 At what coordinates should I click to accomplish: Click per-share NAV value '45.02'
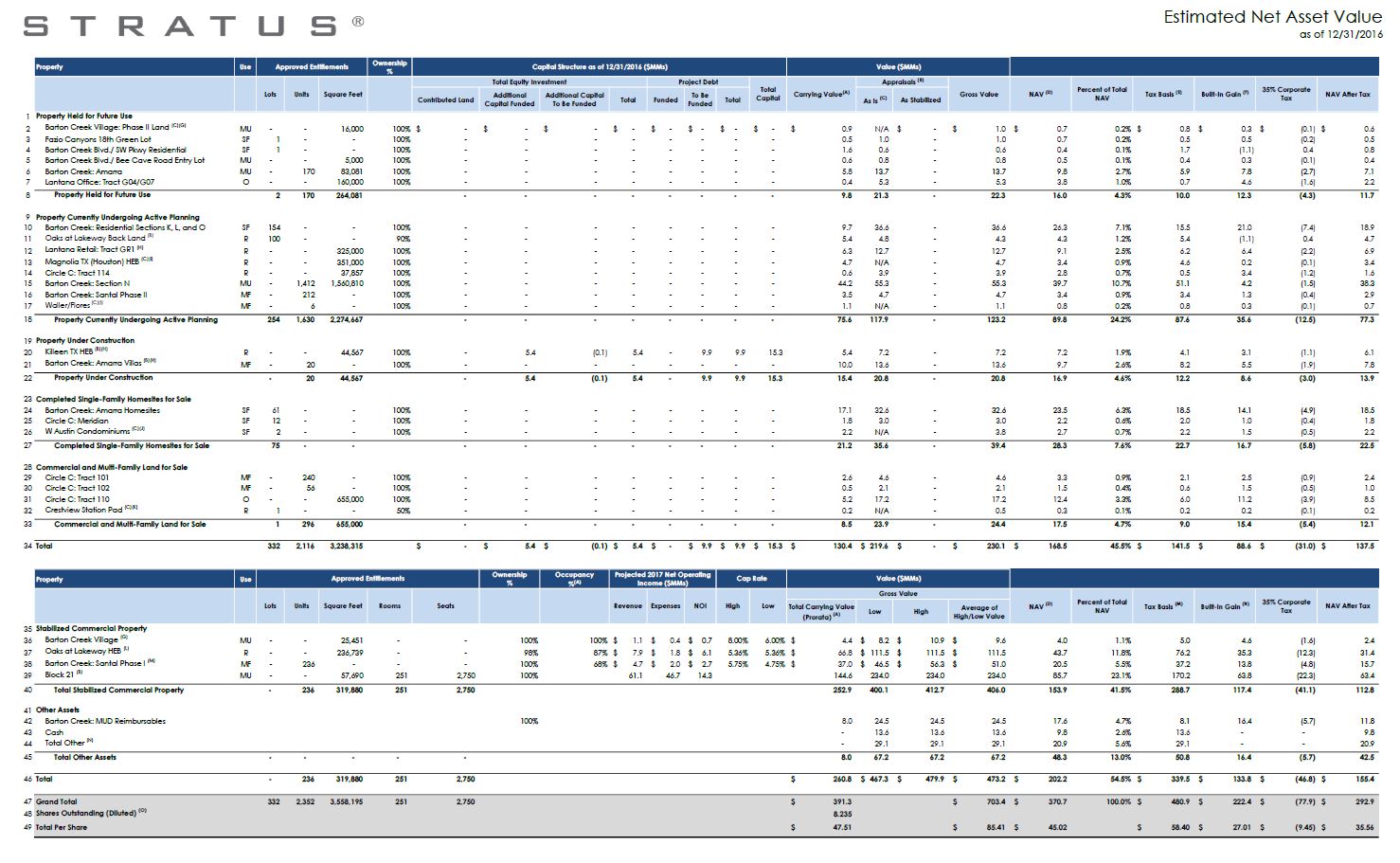pos(1057,827)
